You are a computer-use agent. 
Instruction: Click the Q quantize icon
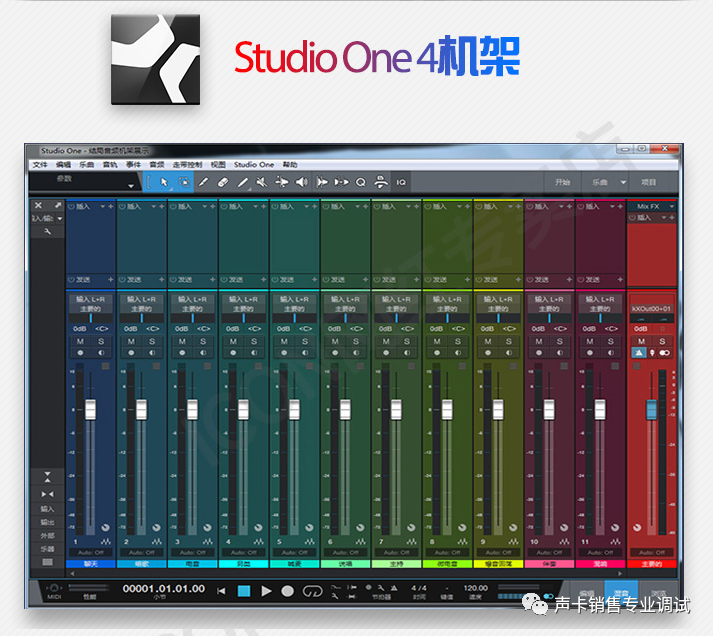coord(361,182)
